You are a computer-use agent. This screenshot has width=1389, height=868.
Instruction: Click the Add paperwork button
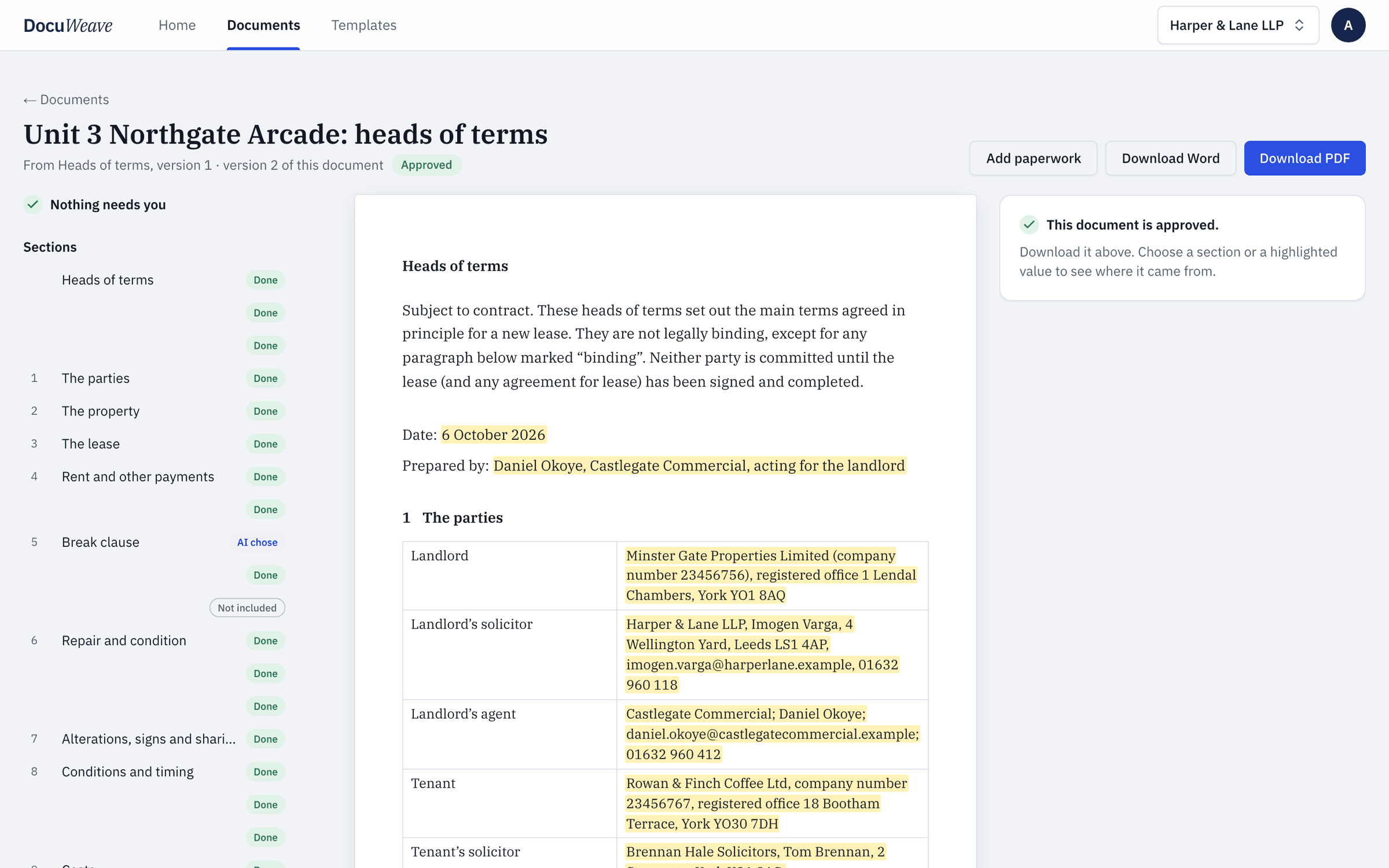coord(1033,158)
